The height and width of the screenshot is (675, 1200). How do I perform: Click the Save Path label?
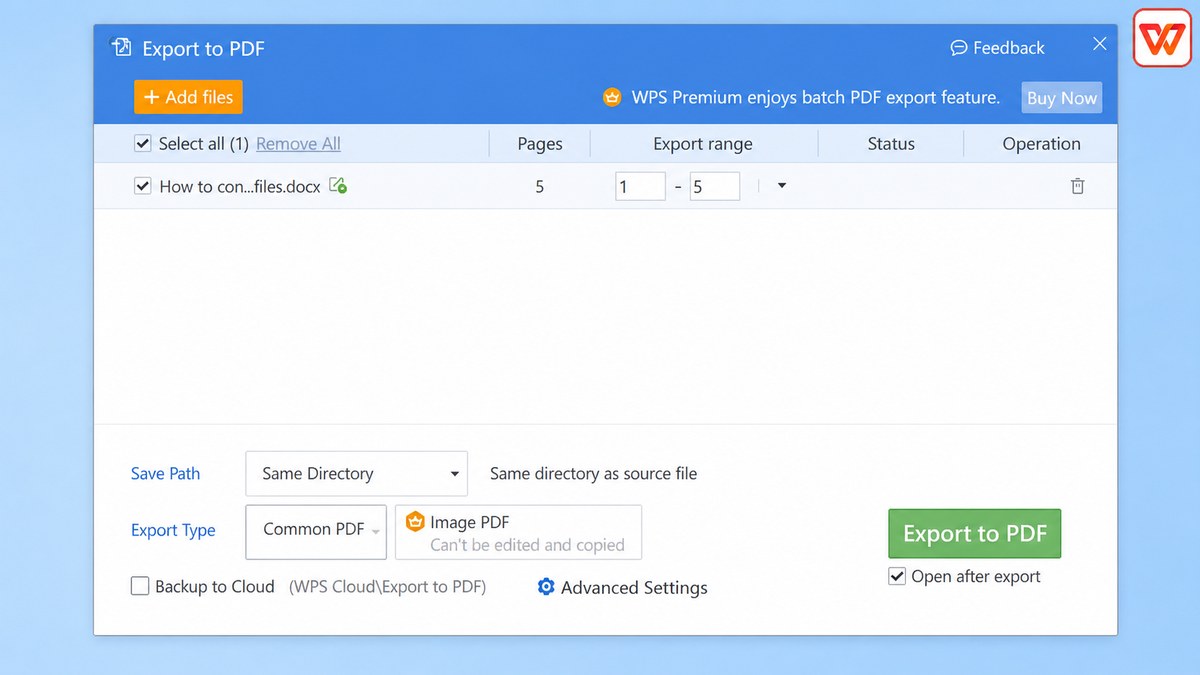[x=165, y=474]
